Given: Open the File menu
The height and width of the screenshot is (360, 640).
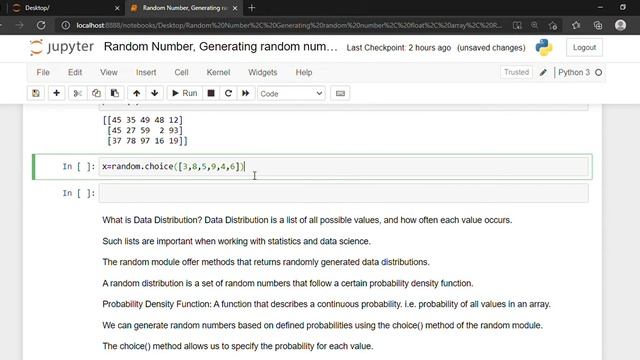Looking at the screenshot, I should point(43,72).
